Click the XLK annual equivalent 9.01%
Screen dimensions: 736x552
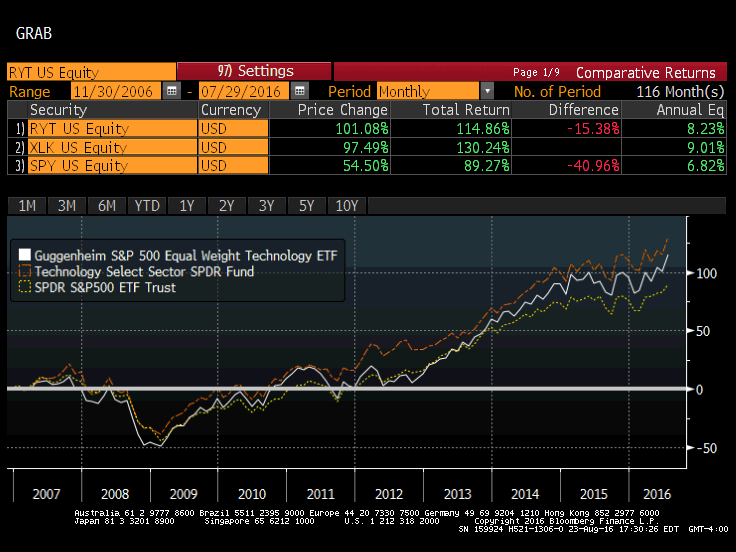[705, 147]
